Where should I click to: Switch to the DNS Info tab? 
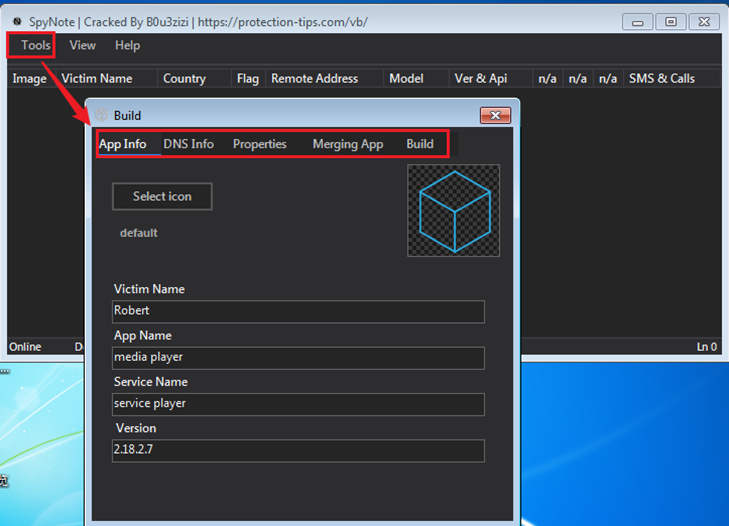188,144
